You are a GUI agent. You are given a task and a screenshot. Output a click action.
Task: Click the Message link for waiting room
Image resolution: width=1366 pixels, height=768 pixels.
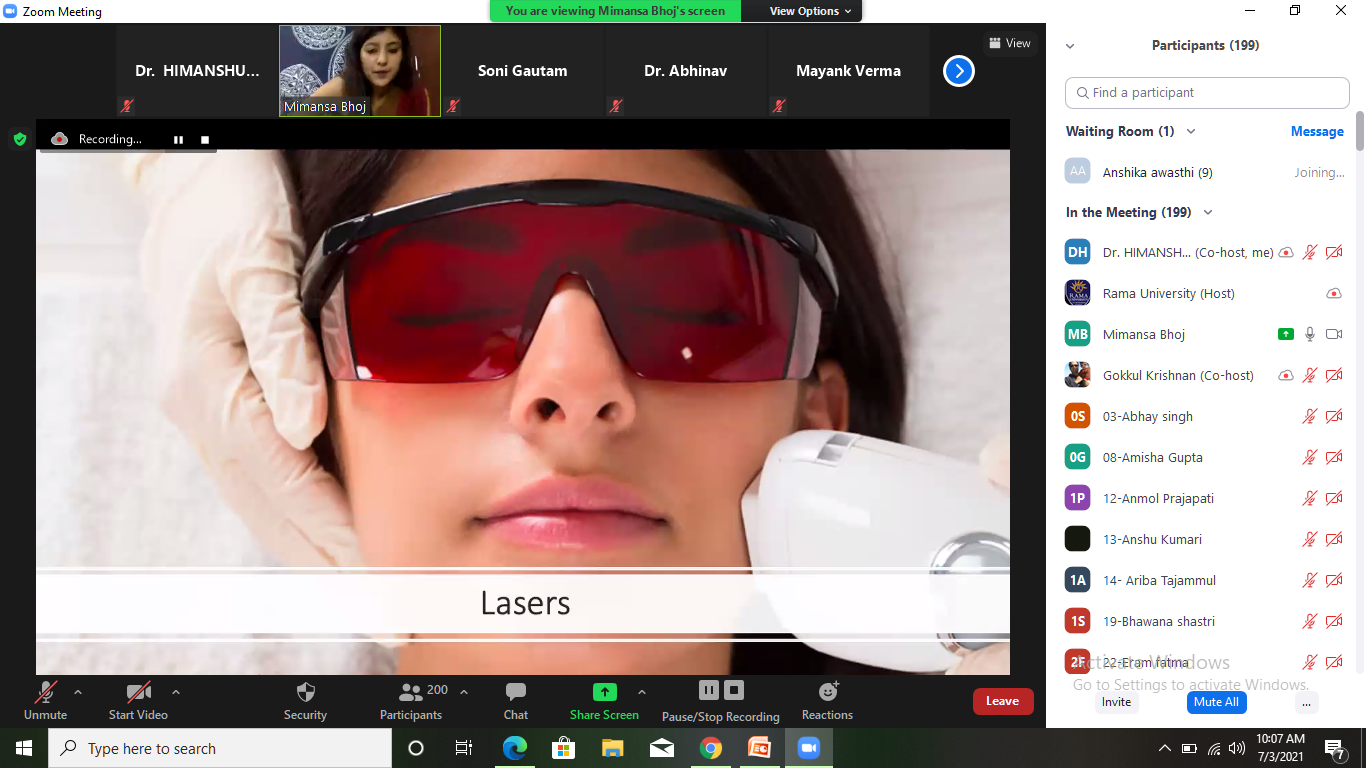1317,131
